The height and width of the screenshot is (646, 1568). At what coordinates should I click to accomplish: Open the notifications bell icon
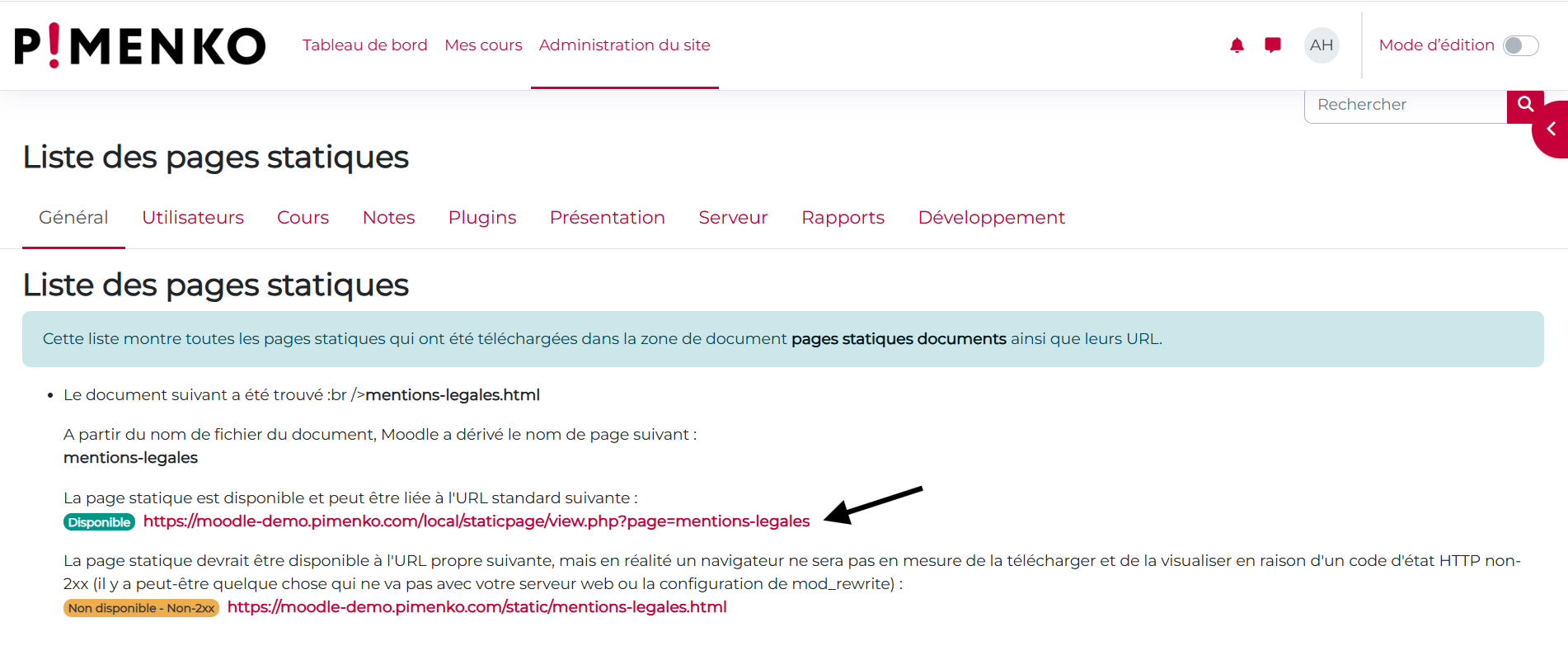(1237, 45)
